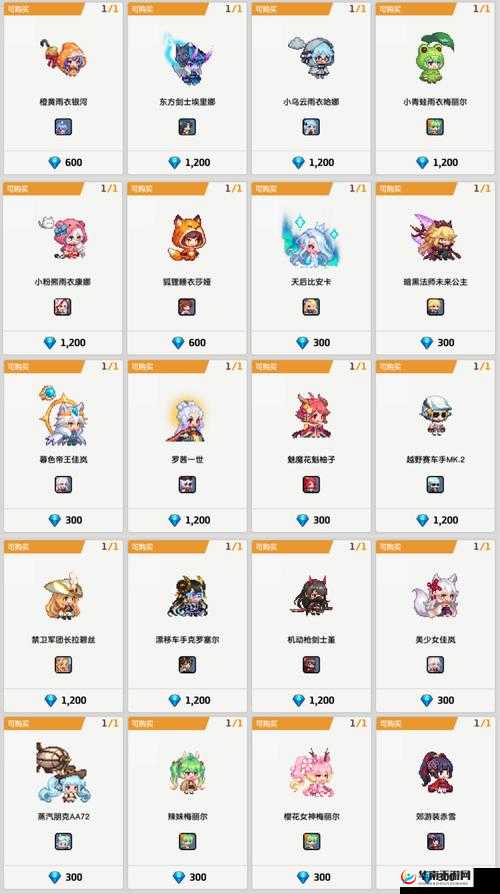Click the red hero portrait under 魅魔花魁柚子
This screenshot has height=894, width=500.
311,485
